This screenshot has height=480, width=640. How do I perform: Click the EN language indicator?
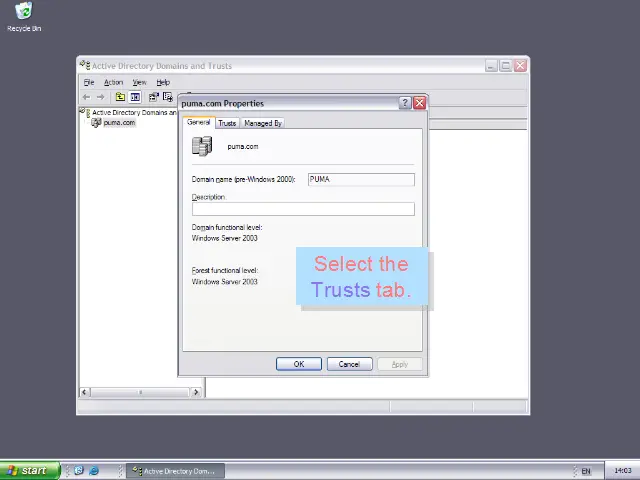coord(586,471)
